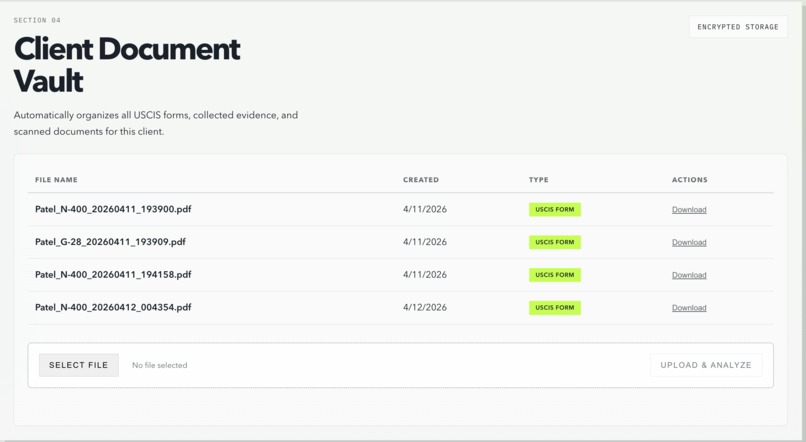The width and height of the screenshot is (806, 442).
Task: Select file name Patel_N-400_20260411_193900.pdf
Action: click(x=113, y=209)
